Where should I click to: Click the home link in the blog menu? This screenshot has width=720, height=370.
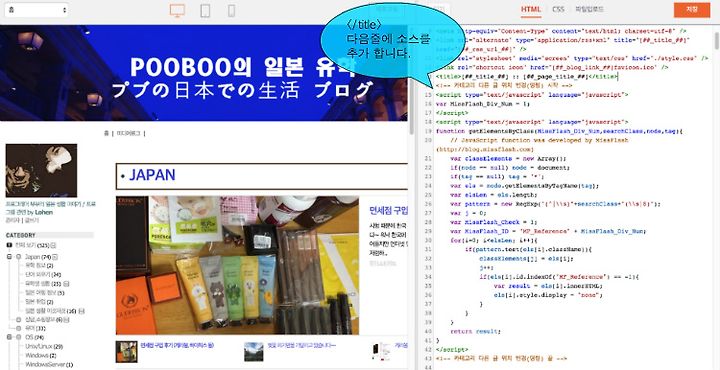click(x=106, y=134)
